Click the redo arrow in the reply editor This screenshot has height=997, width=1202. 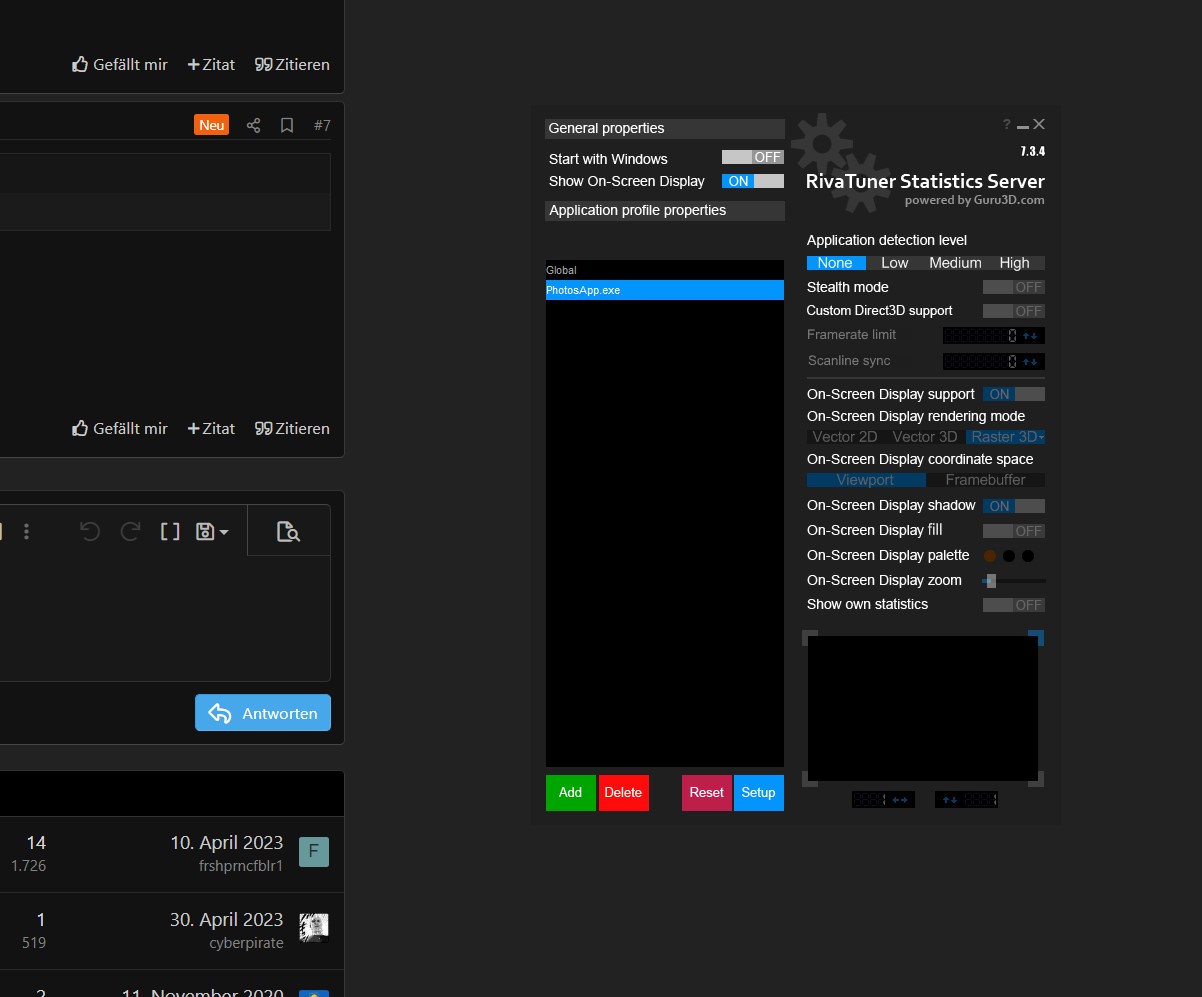coord(130,531)
